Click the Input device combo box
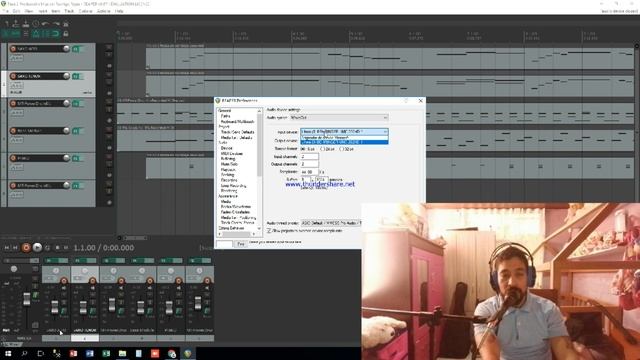Screen dimensions: 640x360 (344, 131)
